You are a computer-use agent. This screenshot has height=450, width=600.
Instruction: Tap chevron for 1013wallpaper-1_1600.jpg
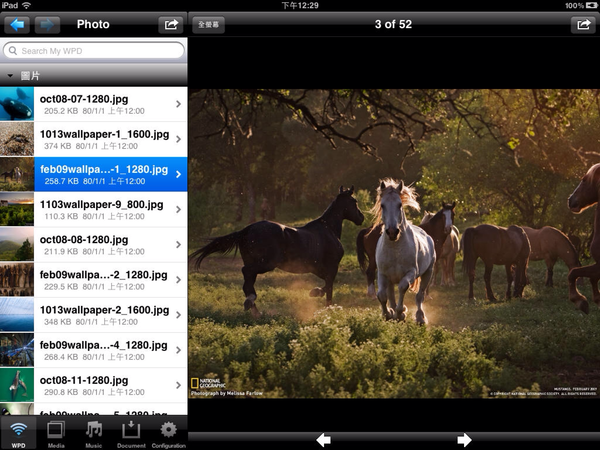tap(178, 139)
